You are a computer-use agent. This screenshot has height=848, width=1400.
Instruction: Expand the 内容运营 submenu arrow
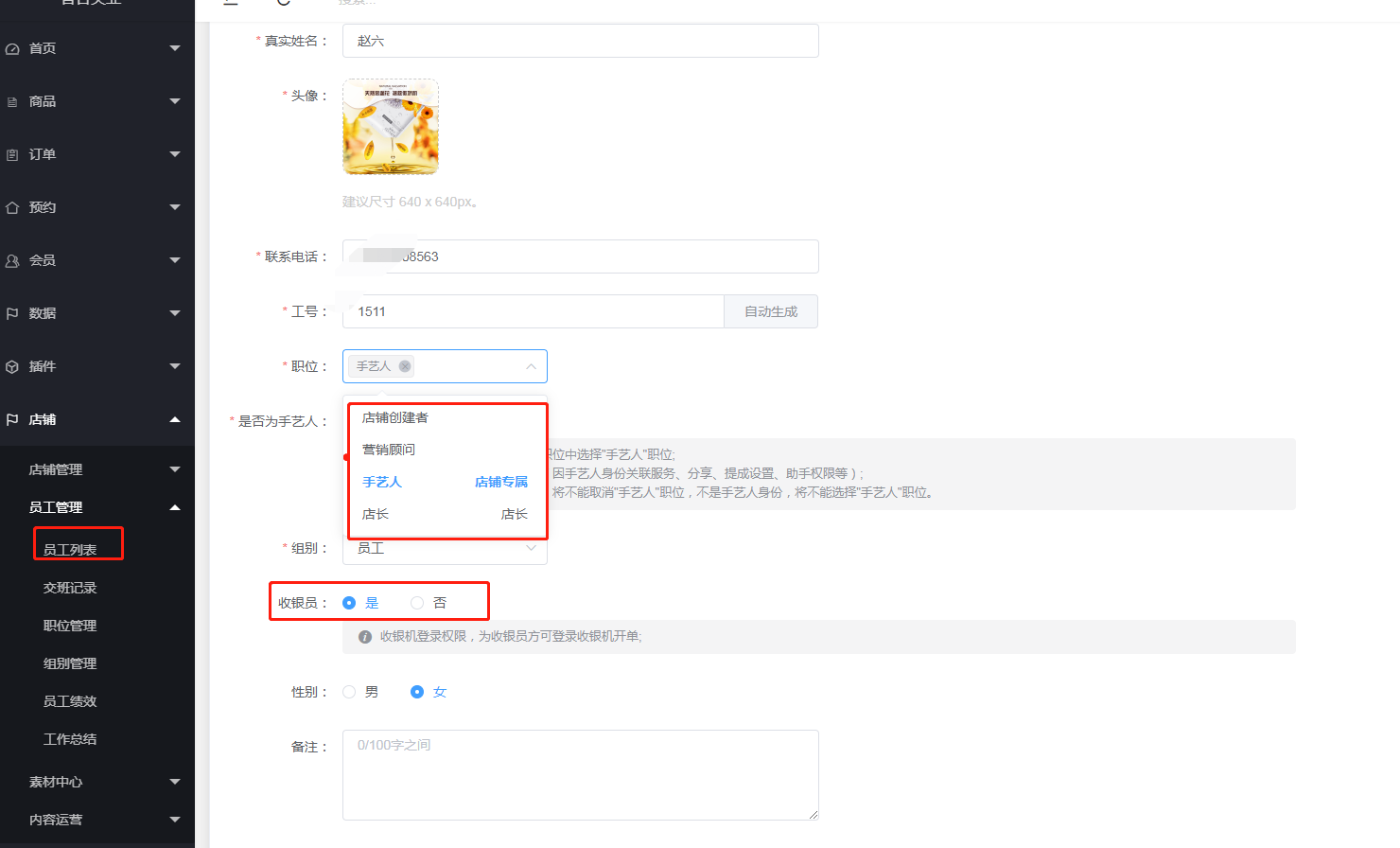pyautogui.click(x=175, y=820)
